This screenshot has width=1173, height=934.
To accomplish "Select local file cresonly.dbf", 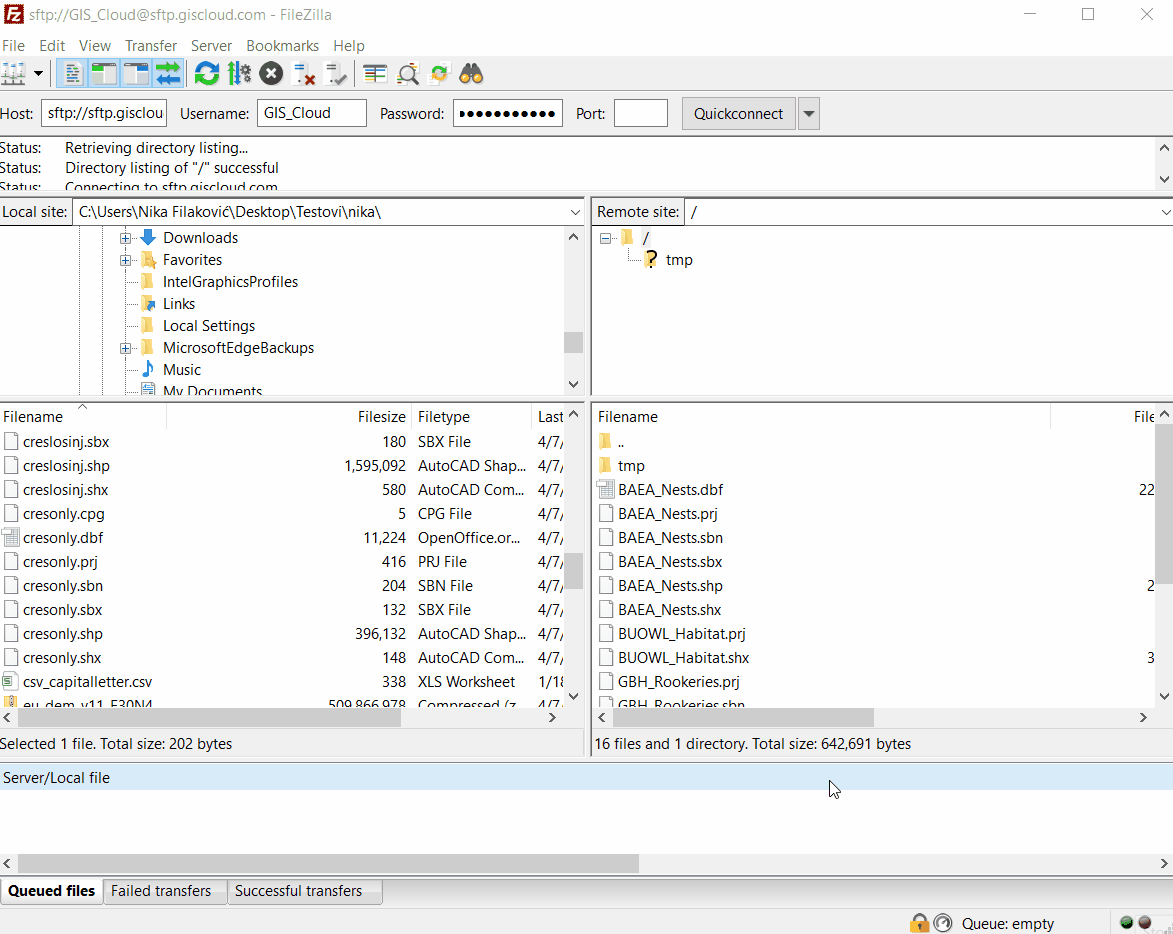I will [63, 538].
